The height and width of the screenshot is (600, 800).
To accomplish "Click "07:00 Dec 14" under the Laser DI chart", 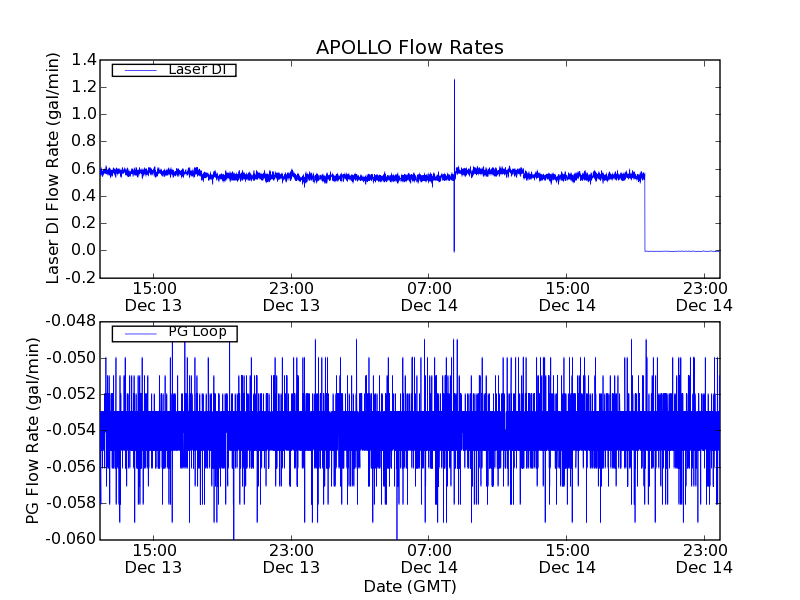I will click(429, 297).
